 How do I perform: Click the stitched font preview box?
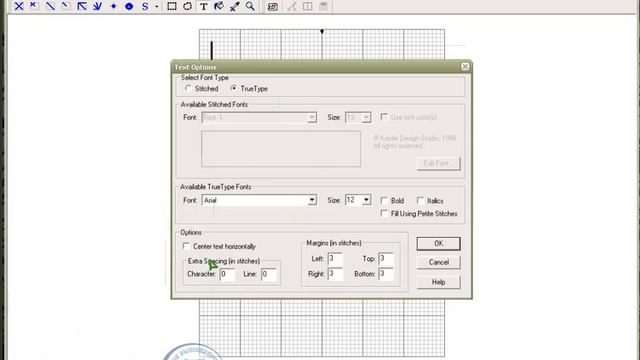[281, 149]
